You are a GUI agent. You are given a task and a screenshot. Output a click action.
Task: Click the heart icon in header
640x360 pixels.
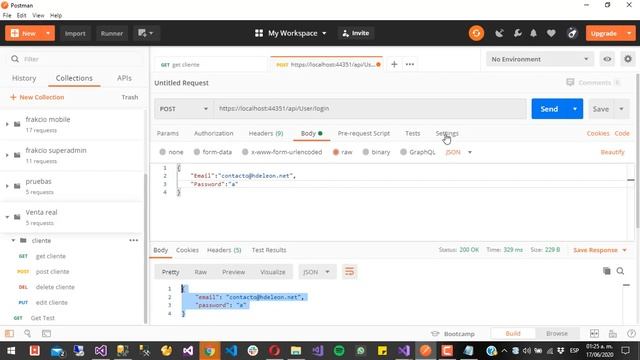(x=551, y=33)
